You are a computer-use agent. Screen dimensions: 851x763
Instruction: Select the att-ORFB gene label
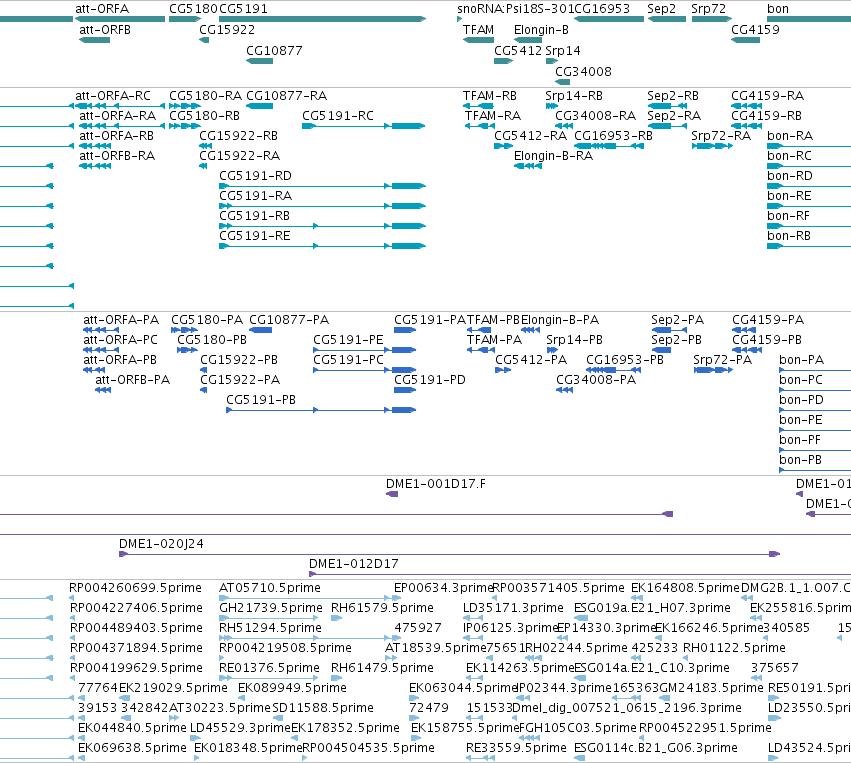click(x=105, y=30)
